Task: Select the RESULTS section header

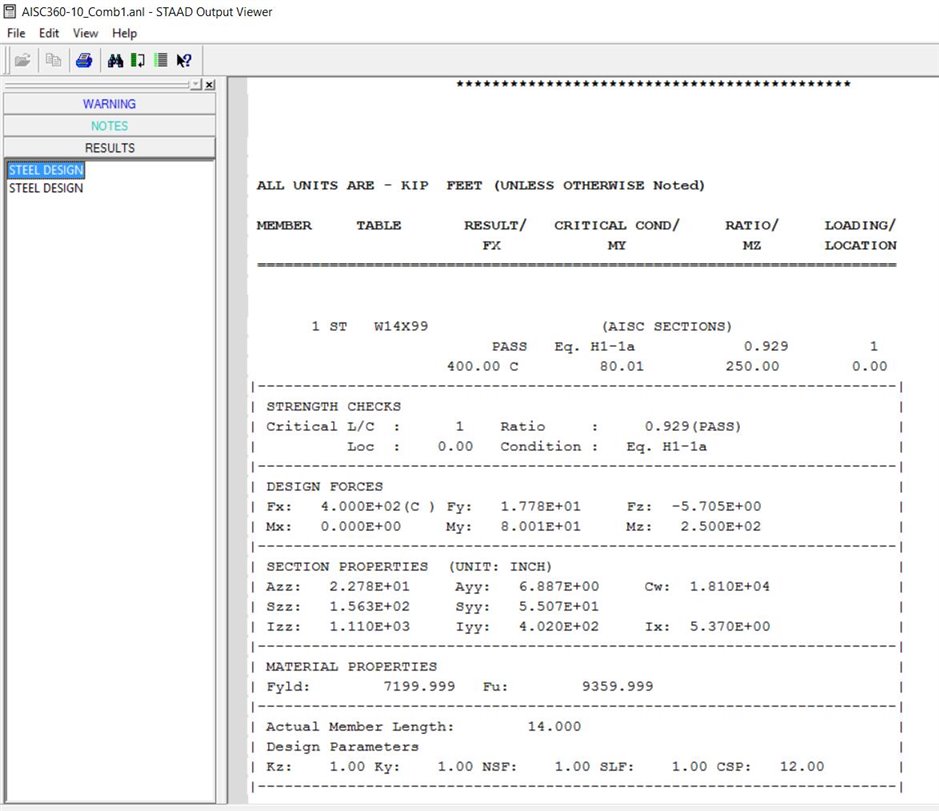Action: coord(109,148)
